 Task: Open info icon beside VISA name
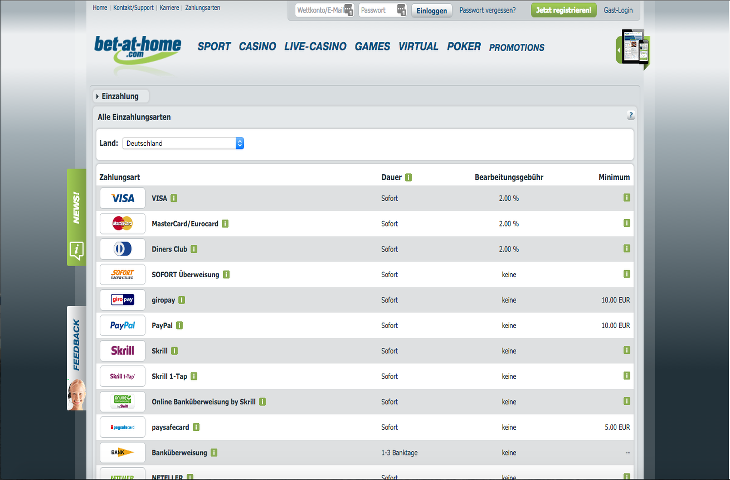click(174, 198)
